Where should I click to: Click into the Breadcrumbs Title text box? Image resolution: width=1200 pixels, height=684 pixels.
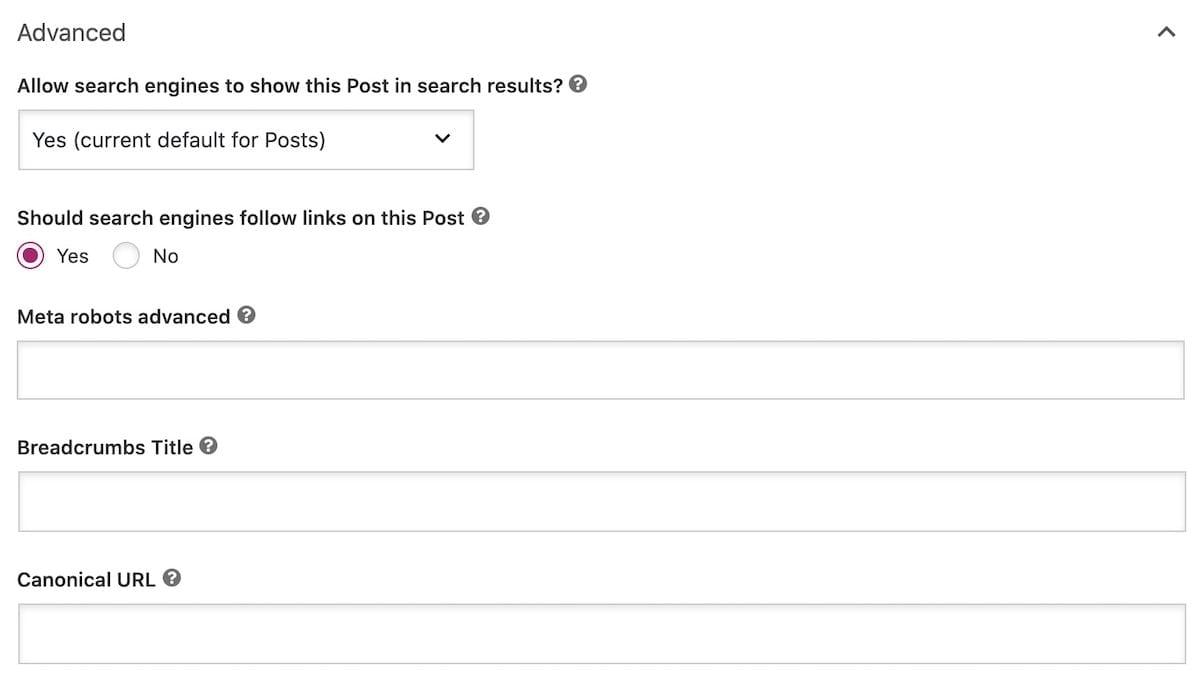(x=600, y=501)
